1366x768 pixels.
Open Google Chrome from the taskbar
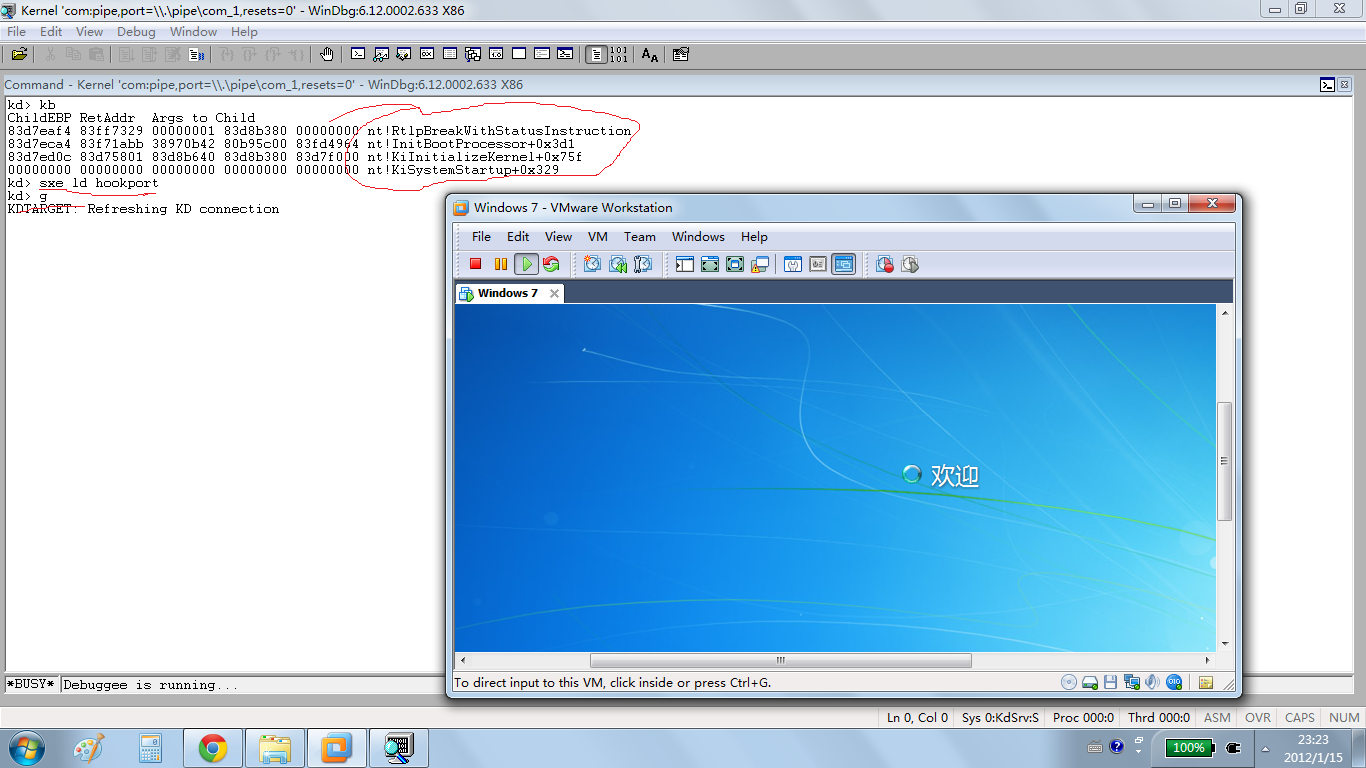pyautogui.click(x=212, y=748)
